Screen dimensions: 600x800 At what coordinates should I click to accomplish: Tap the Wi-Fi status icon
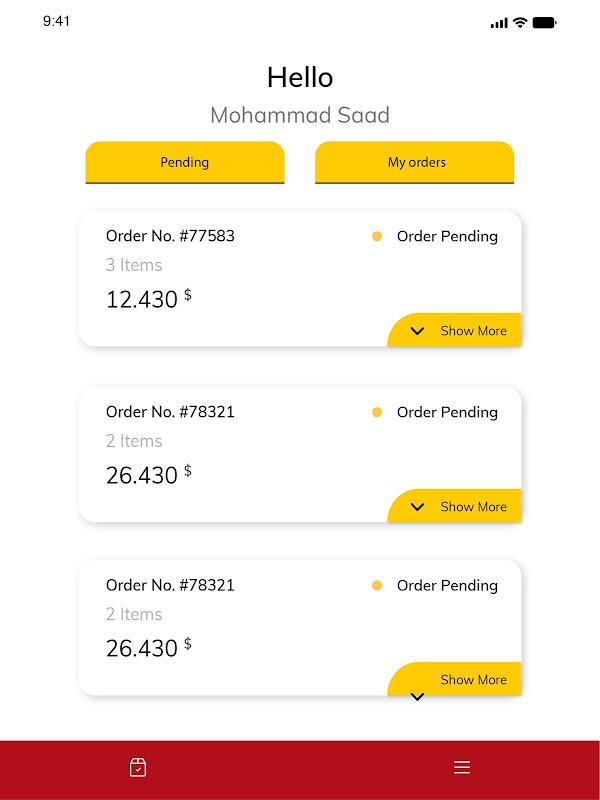coord(520,22)
